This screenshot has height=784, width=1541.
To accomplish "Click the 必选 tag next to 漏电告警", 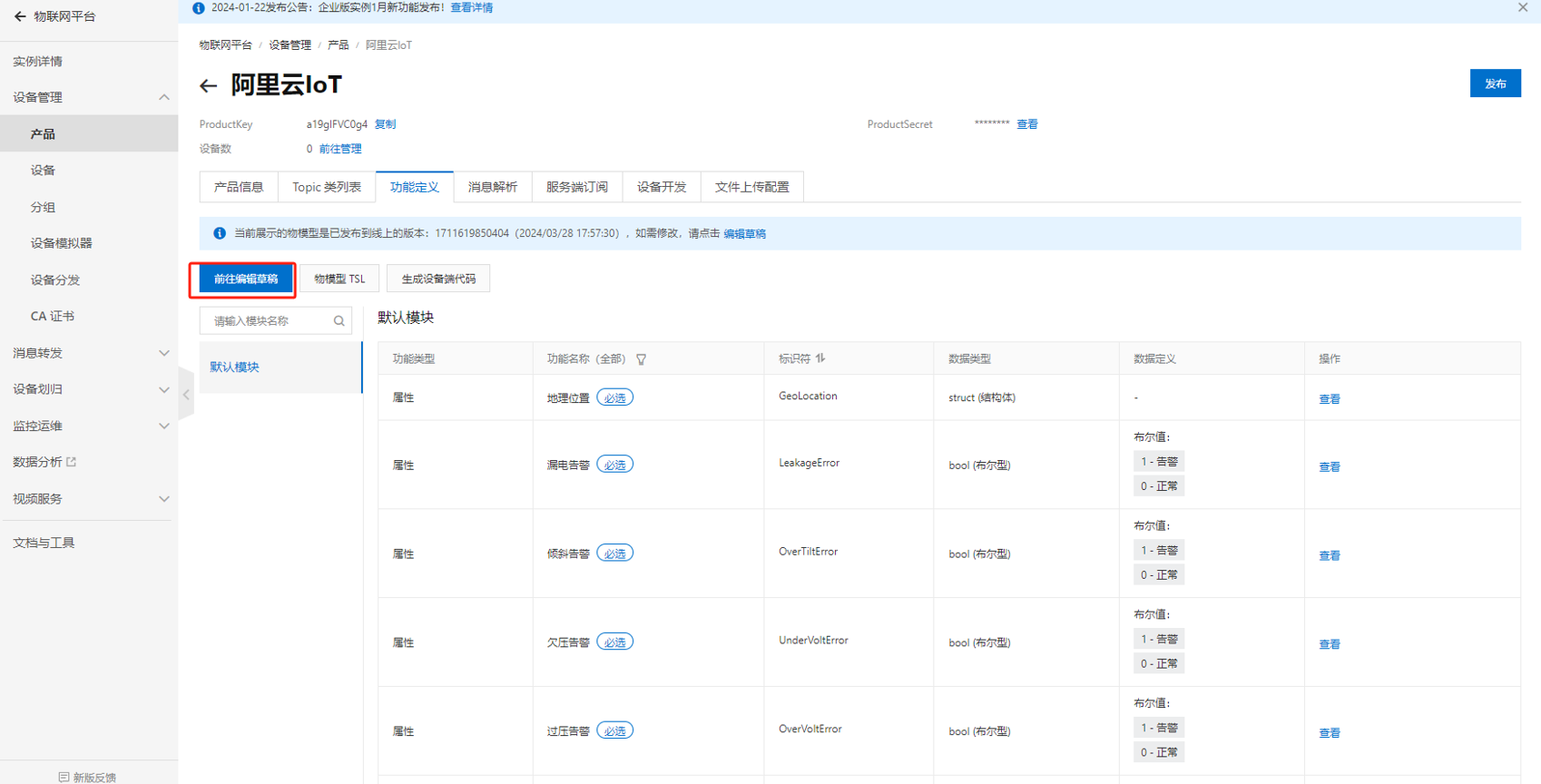I will (615, 465).
